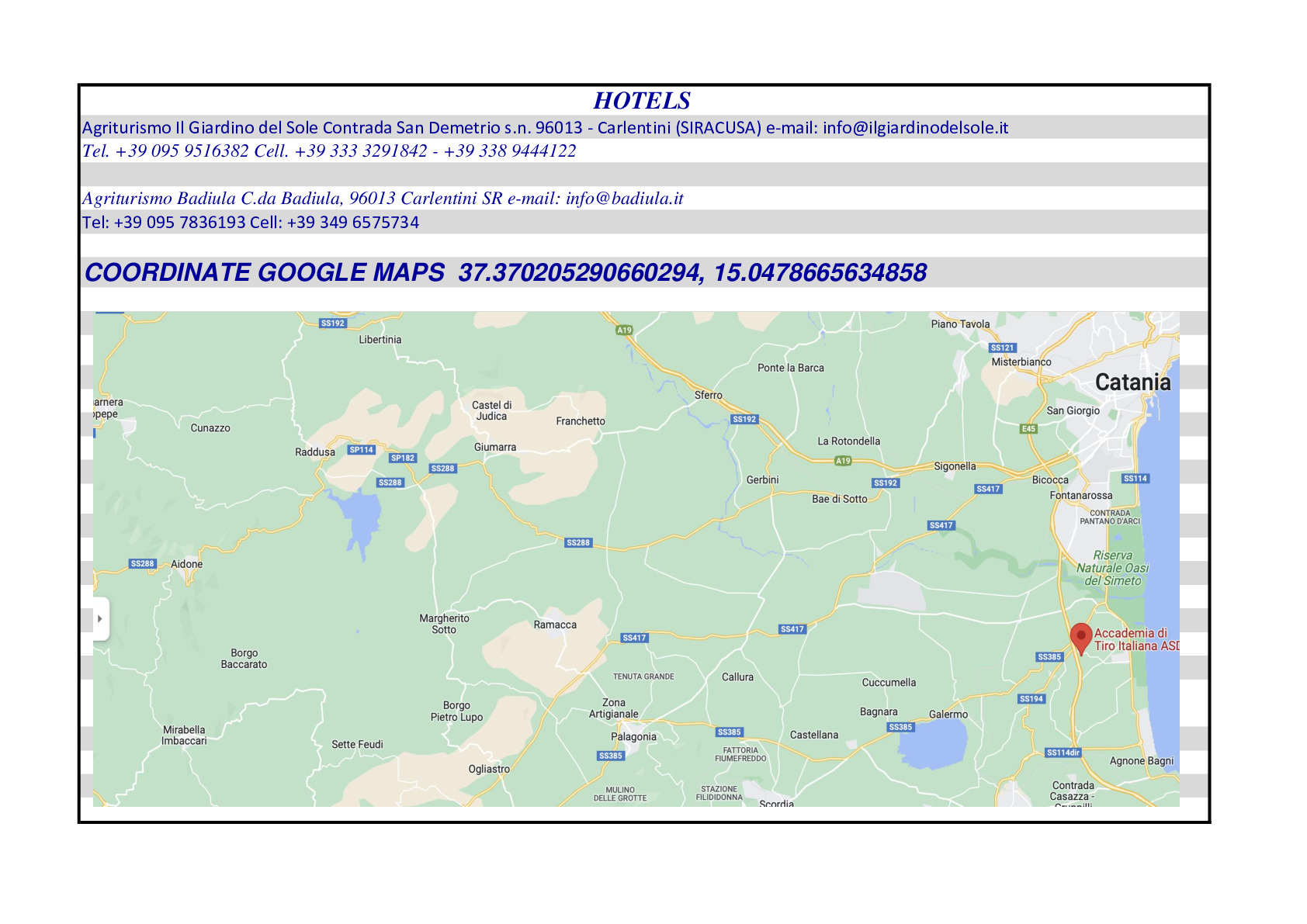Click the info@ilgiardinodelsole.it email address
Viewport: 1307px width, 924px height.
pos(916,128)
